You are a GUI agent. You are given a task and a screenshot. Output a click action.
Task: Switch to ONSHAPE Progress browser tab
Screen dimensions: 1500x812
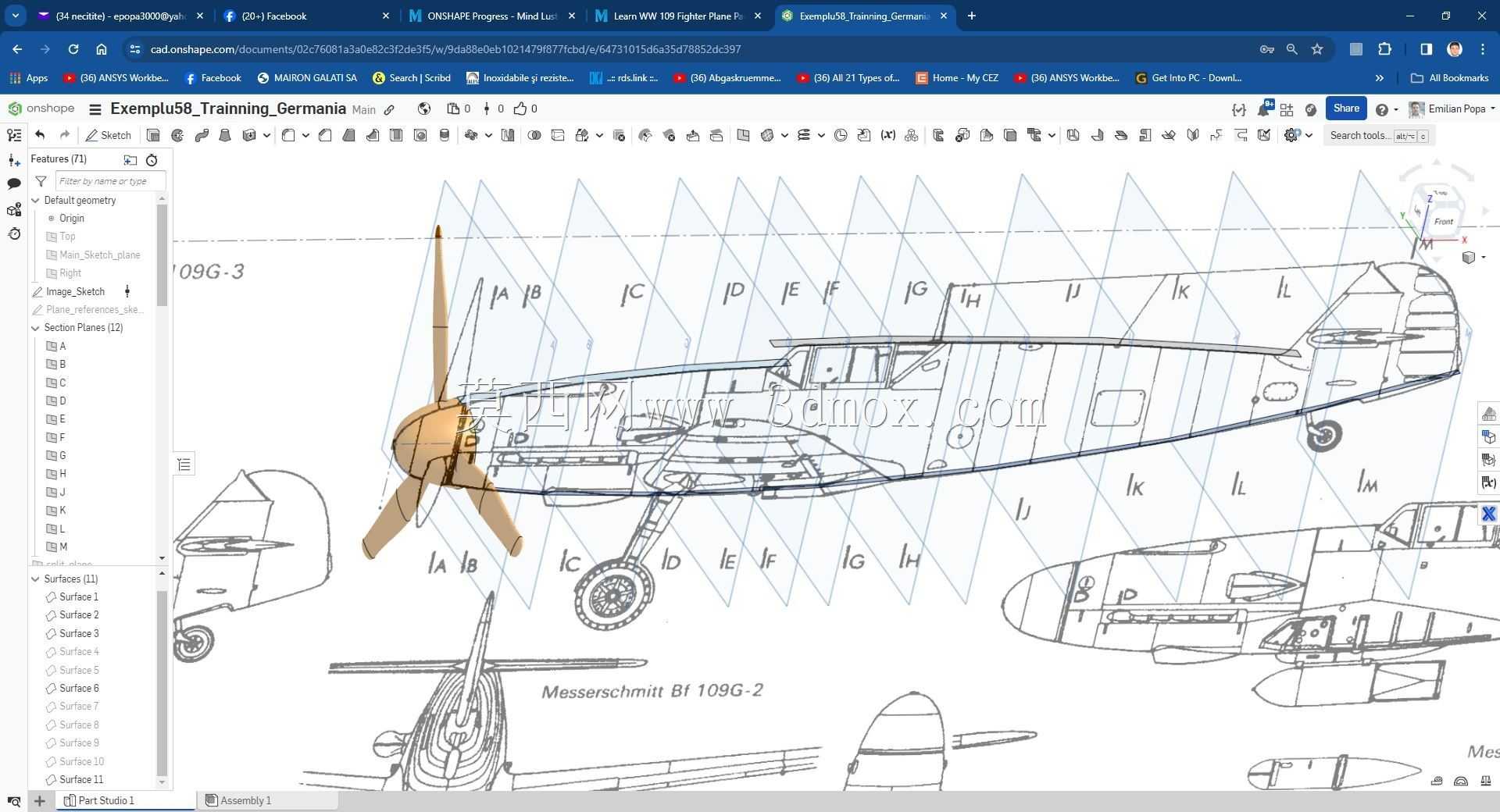coord(492,16)
